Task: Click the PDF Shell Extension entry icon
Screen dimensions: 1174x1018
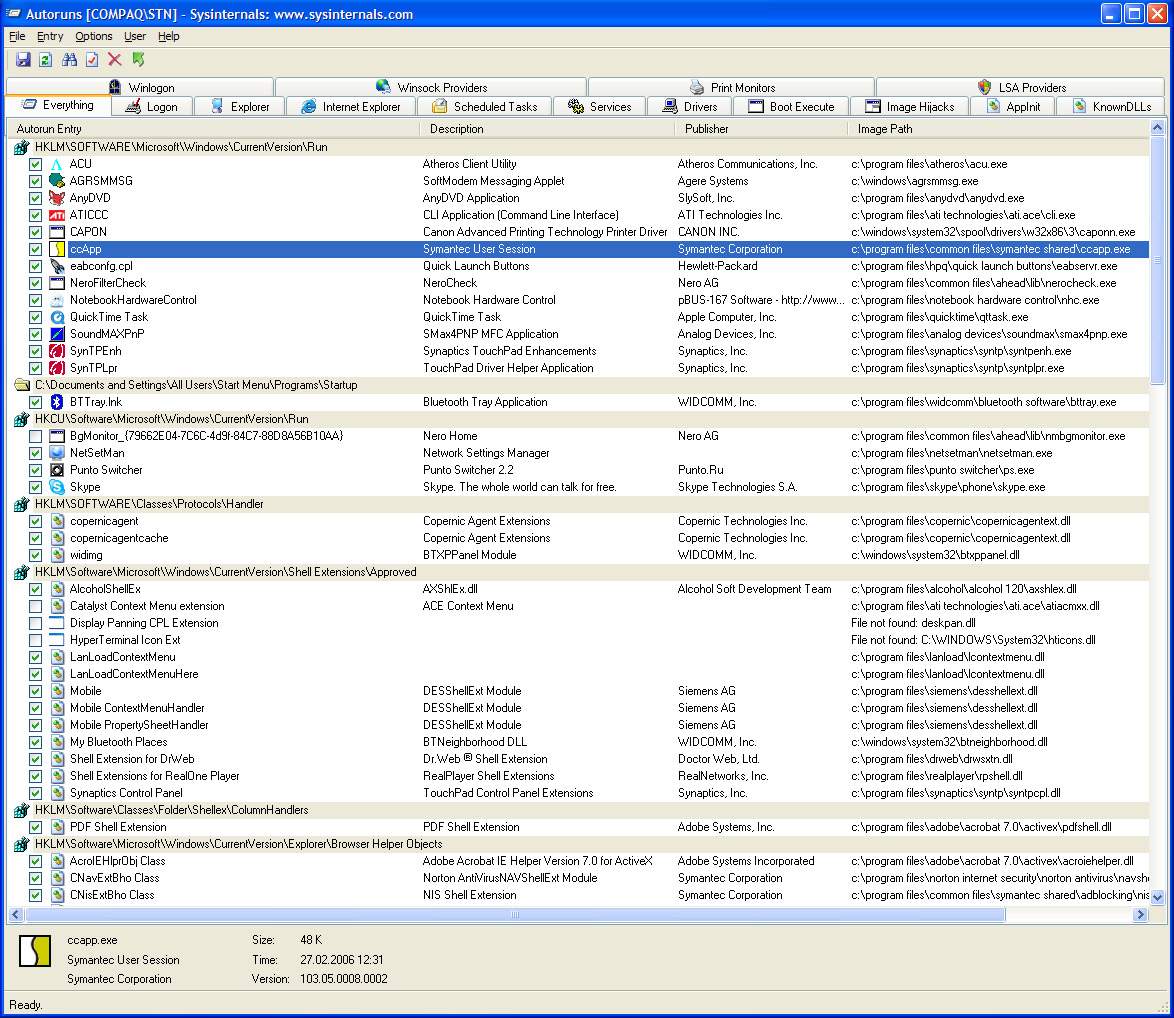Action: 57,827
